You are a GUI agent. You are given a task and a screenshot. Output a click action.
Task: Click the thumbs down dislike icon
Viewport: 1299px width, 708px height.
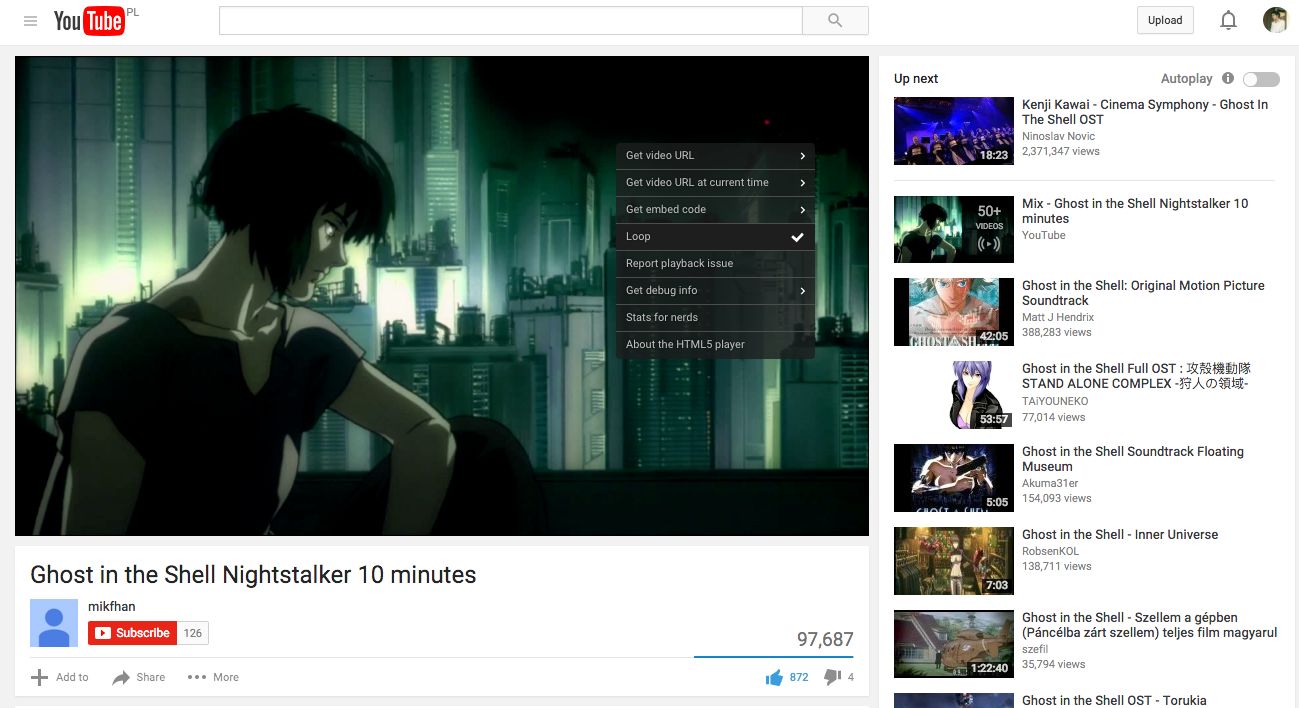[832, 677]
